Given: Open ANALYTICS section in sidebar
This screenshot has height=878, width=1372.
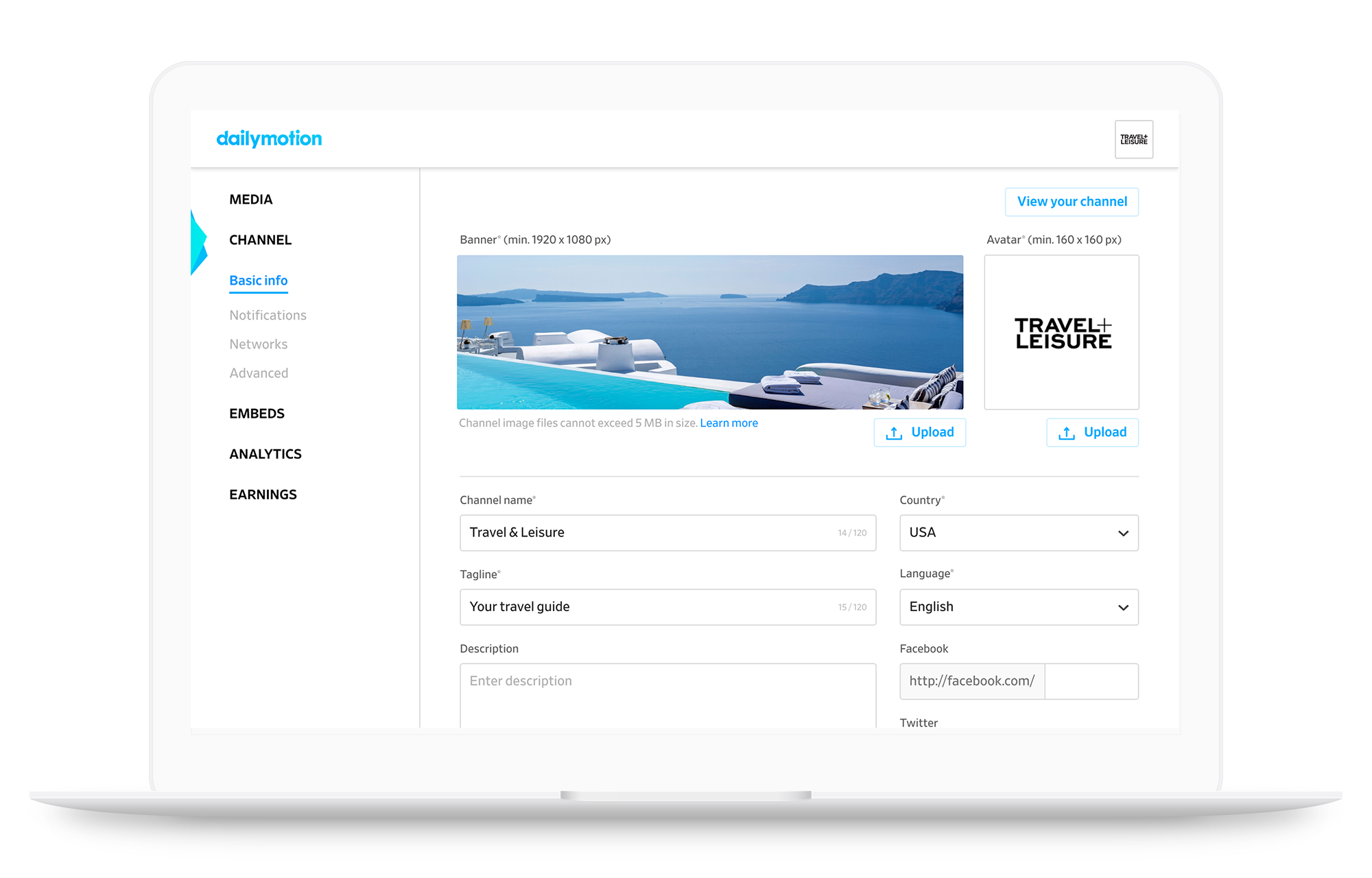Looking at the screenshot, I should 265,454.
